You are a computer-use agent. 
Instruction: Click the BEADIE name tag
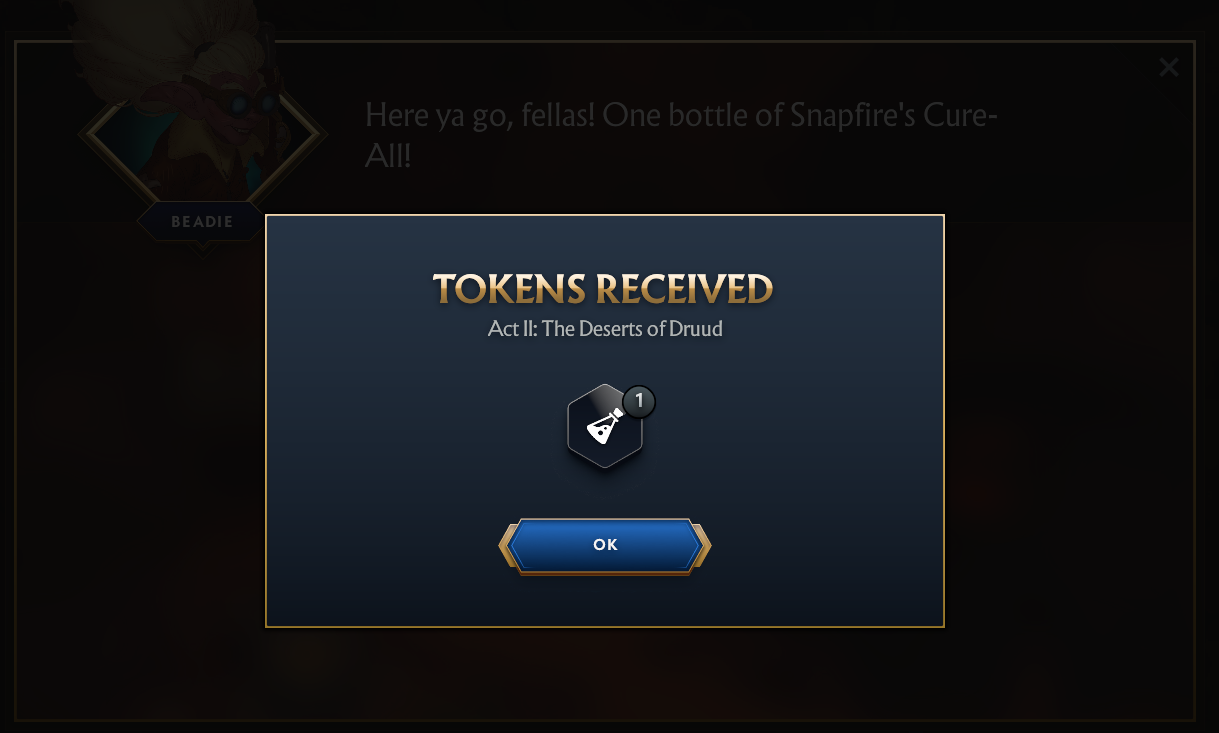(202, 222)
